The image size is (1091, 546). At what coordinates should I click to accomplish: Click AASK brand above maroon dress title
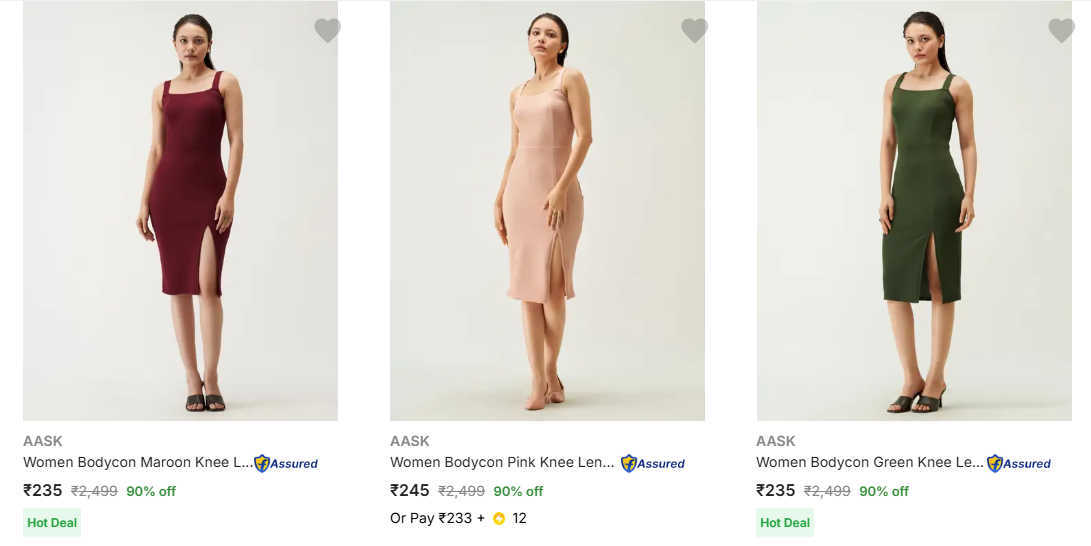[43, 441]
